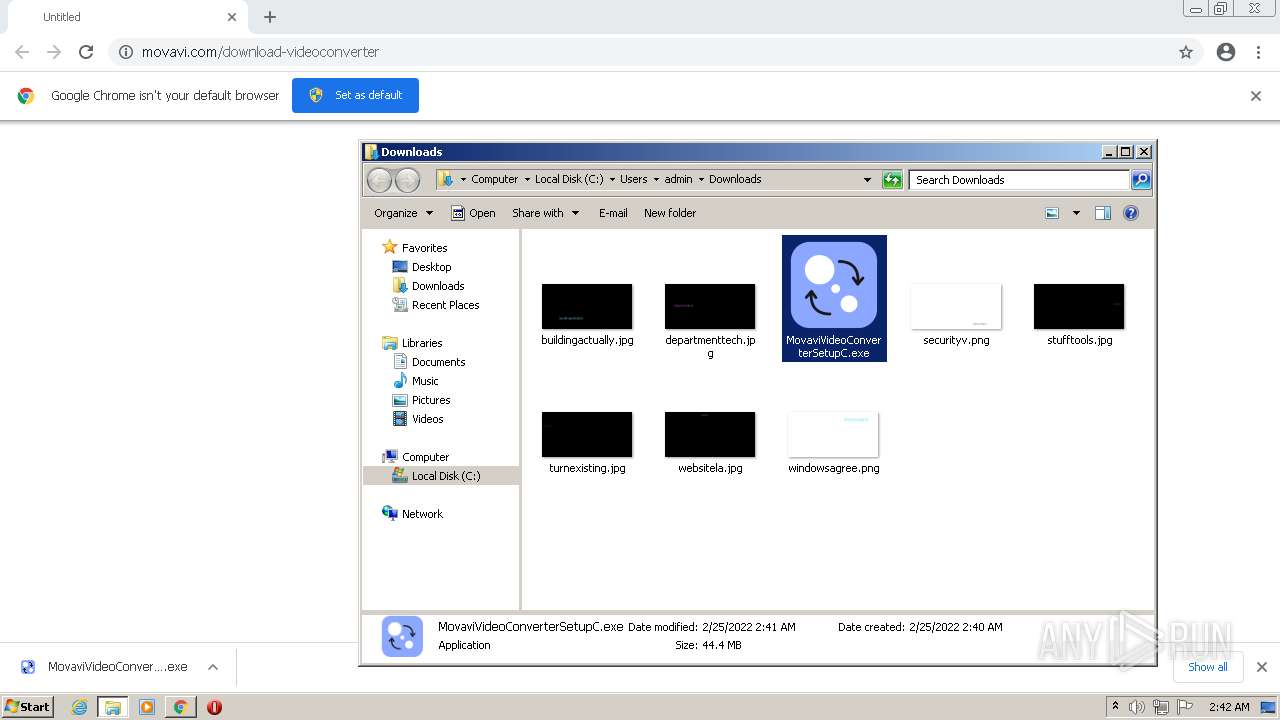This screenshot has width=1280, height=720.
Task: Create a New folder
Action: (670, 213)
